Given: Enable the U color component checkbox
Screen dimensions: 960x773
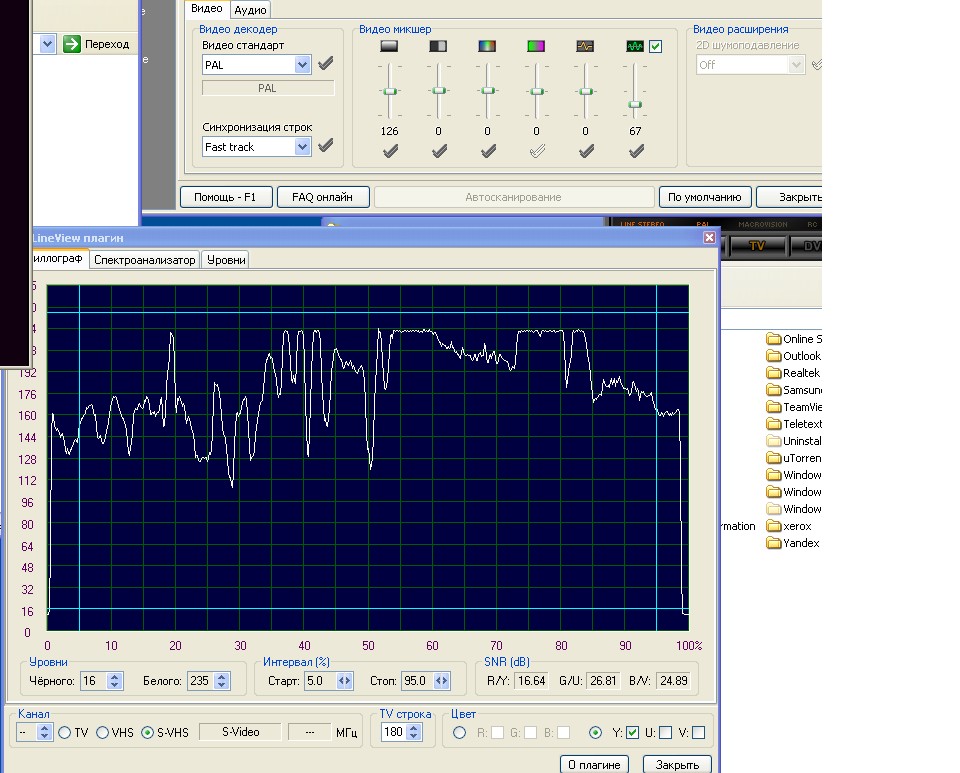Looking at the screenshot, I should [x=665, y=732].
